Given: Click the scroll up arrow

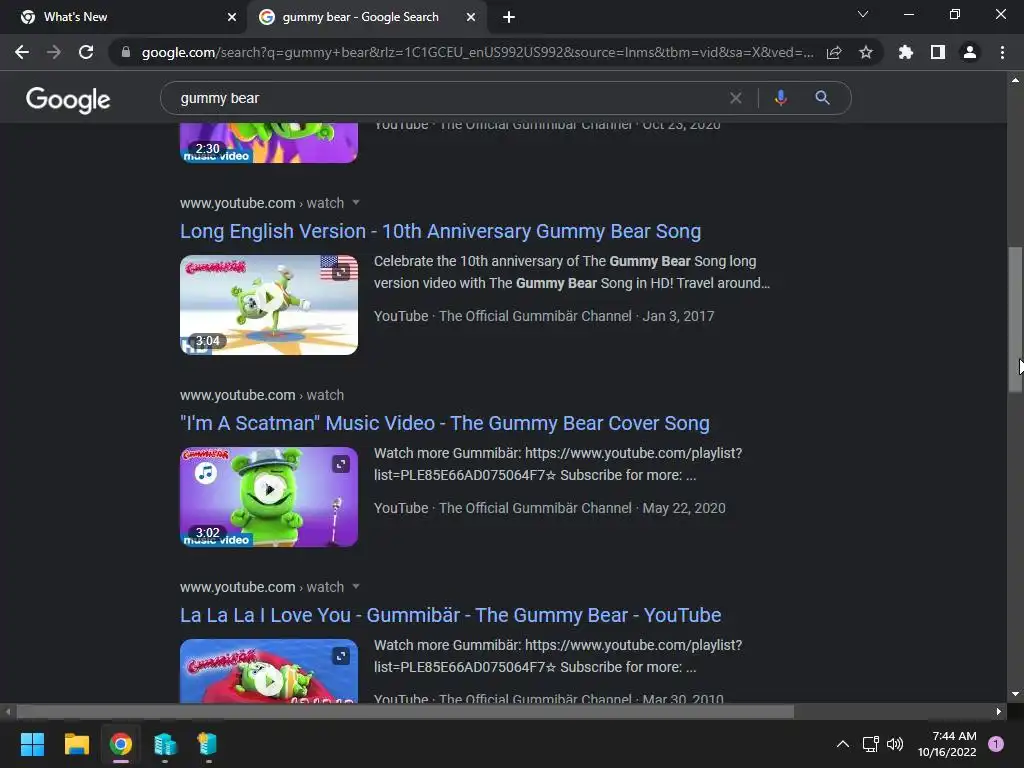Looking at the screenshot, I should coord(1015,80).
